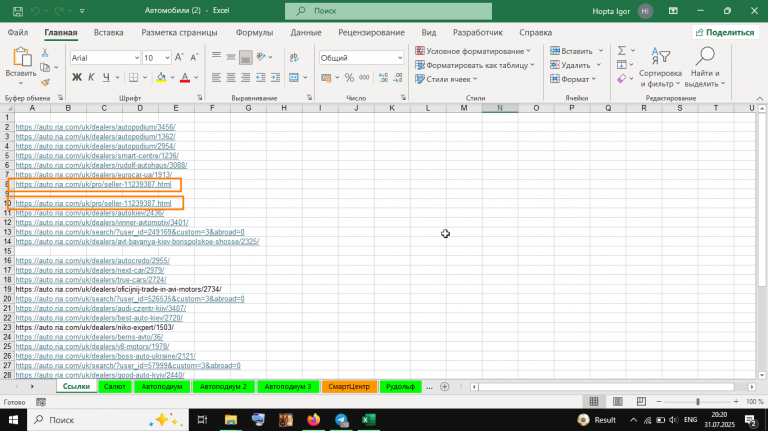Click the Cut scissors icon

[45, 52]
